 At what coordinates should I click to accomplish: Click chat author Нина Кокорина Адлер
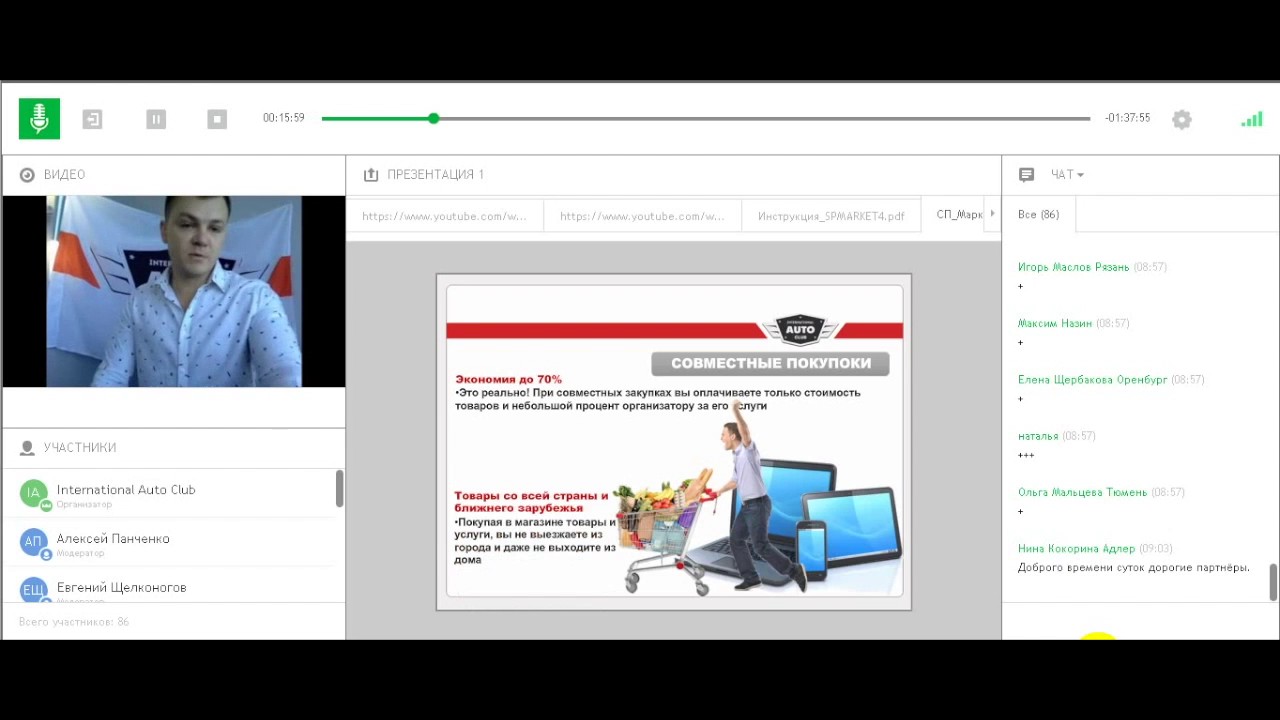click(x=1076, y=548)
